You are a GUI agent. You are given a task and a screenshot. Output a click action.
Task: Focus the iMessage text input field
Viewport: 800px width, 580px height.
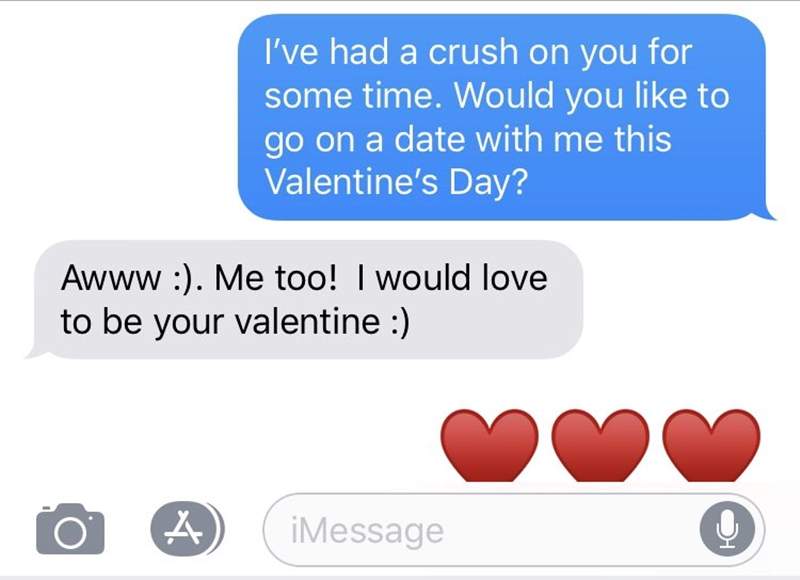coord(480,529)
